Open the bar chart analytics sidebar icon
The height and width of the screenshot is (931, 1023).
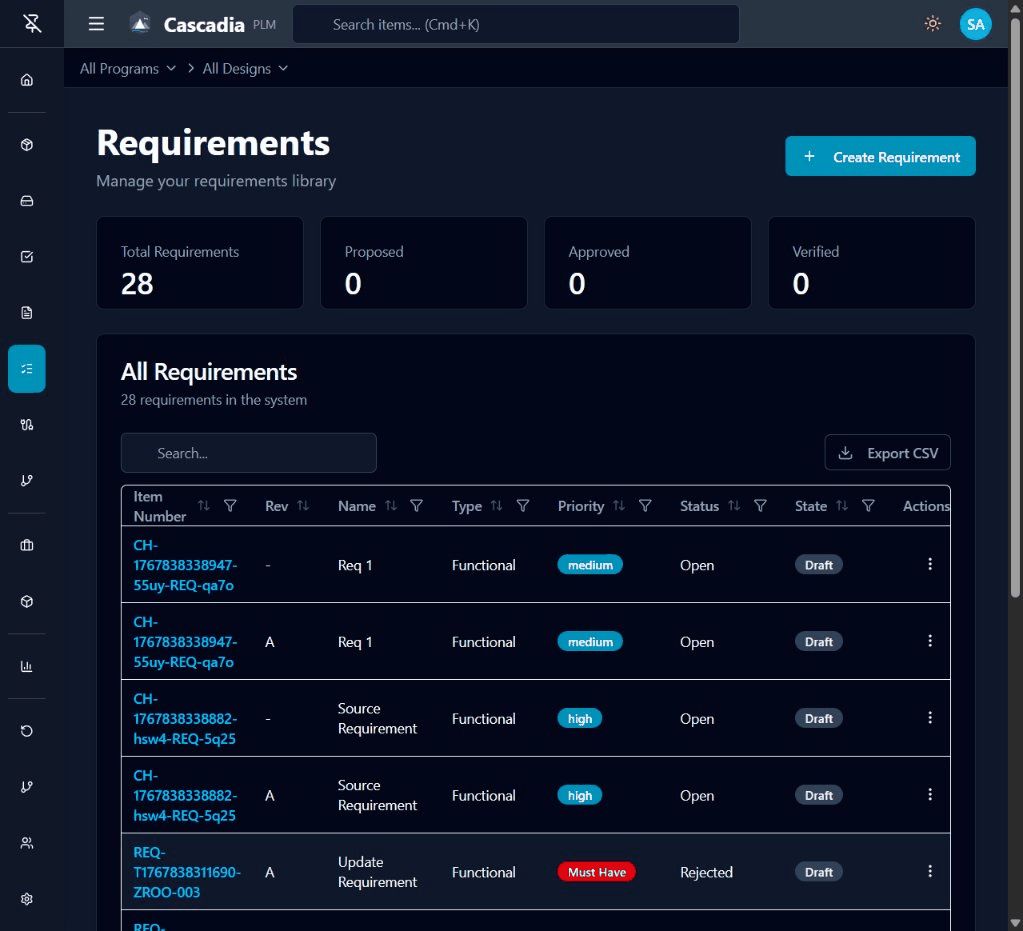(x=26, y=665)
